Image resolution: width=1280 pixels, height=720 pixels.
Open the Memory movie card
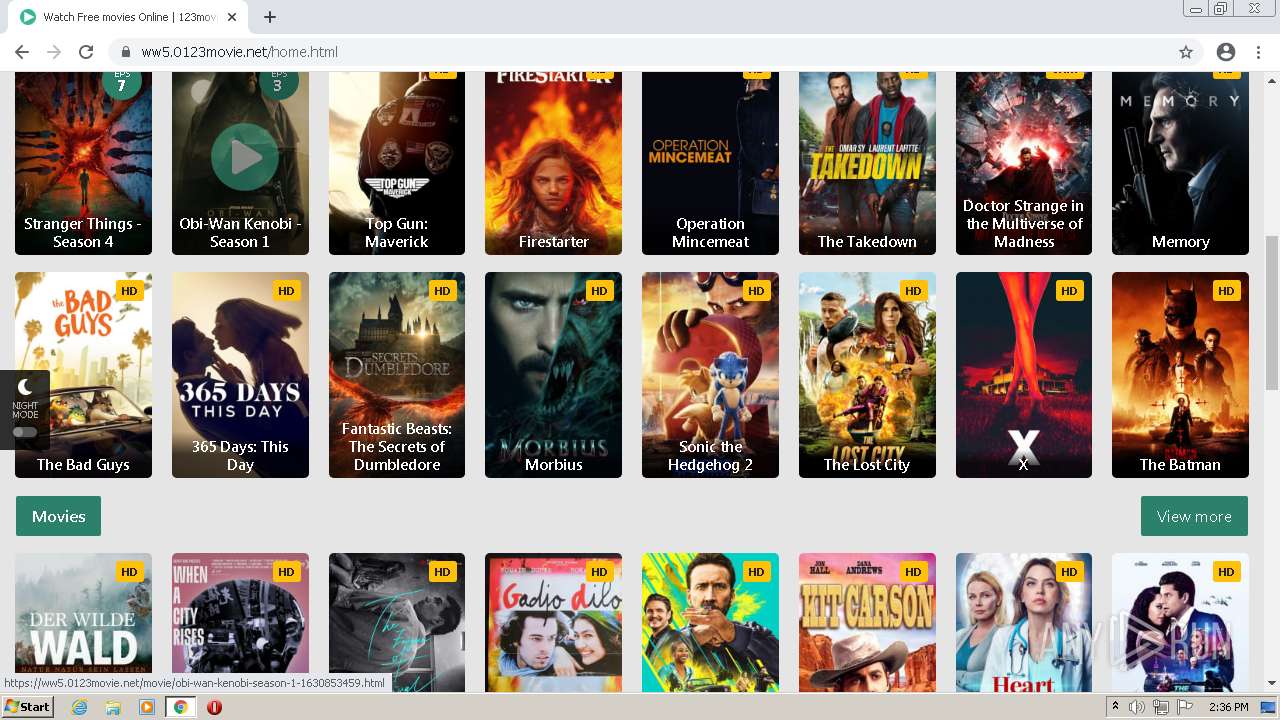coord(1180,162)
